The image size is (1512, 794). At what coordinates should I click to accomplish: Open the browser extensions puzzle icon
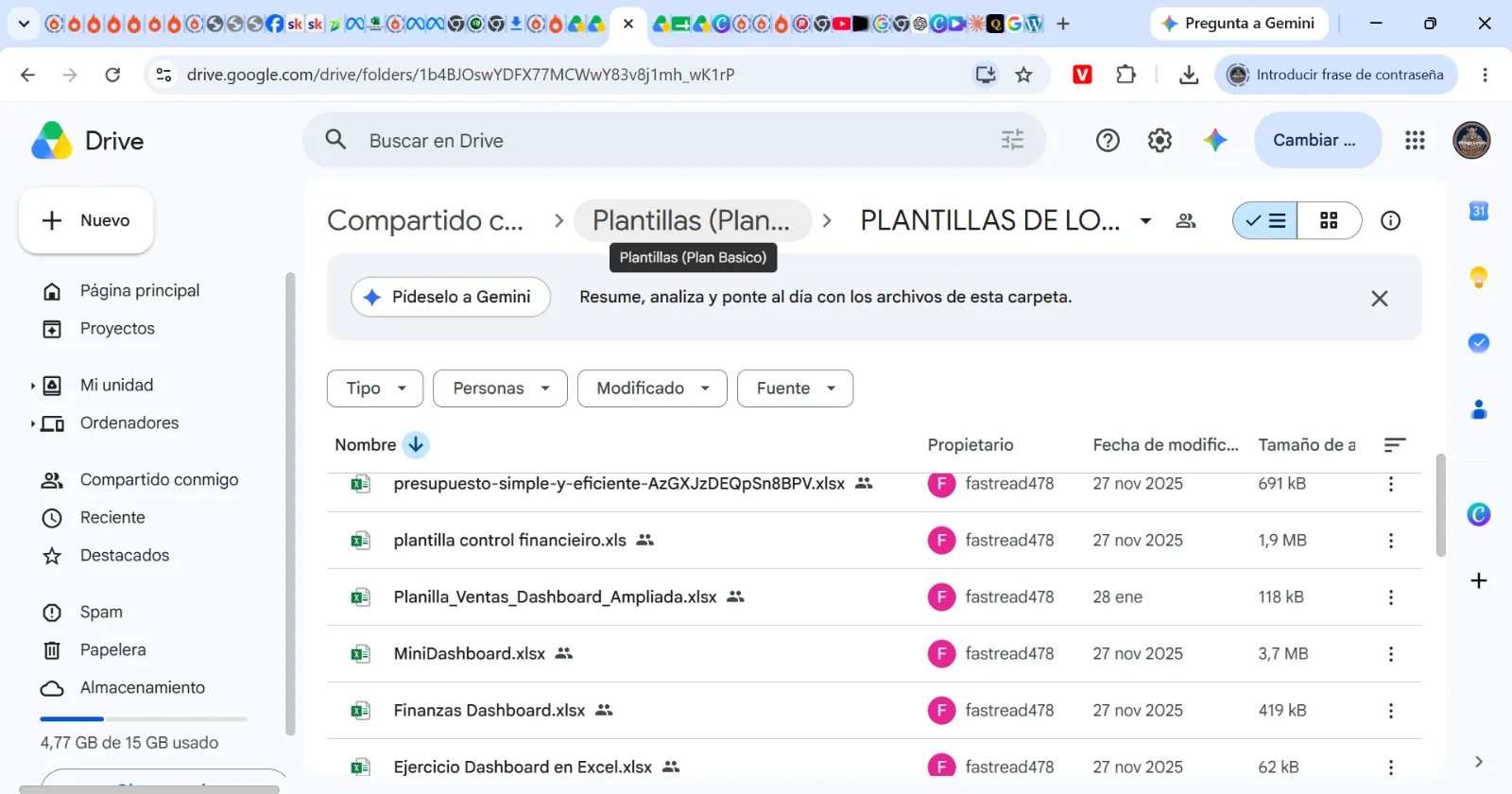(x=1125, y=75)
